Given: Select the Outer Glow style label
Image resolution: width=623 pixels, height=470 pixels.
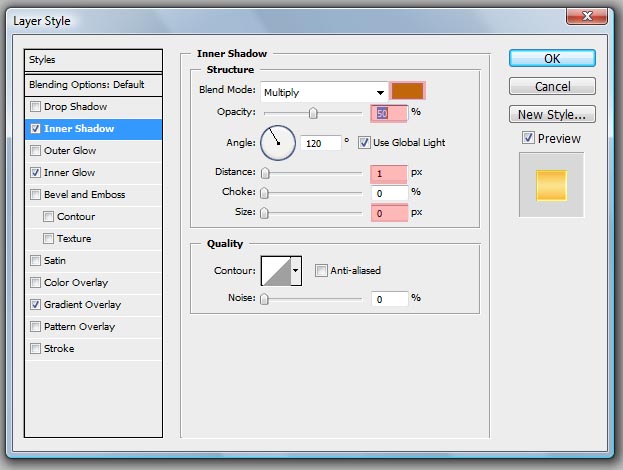Looking at the screenshot, I should point(70,151).
